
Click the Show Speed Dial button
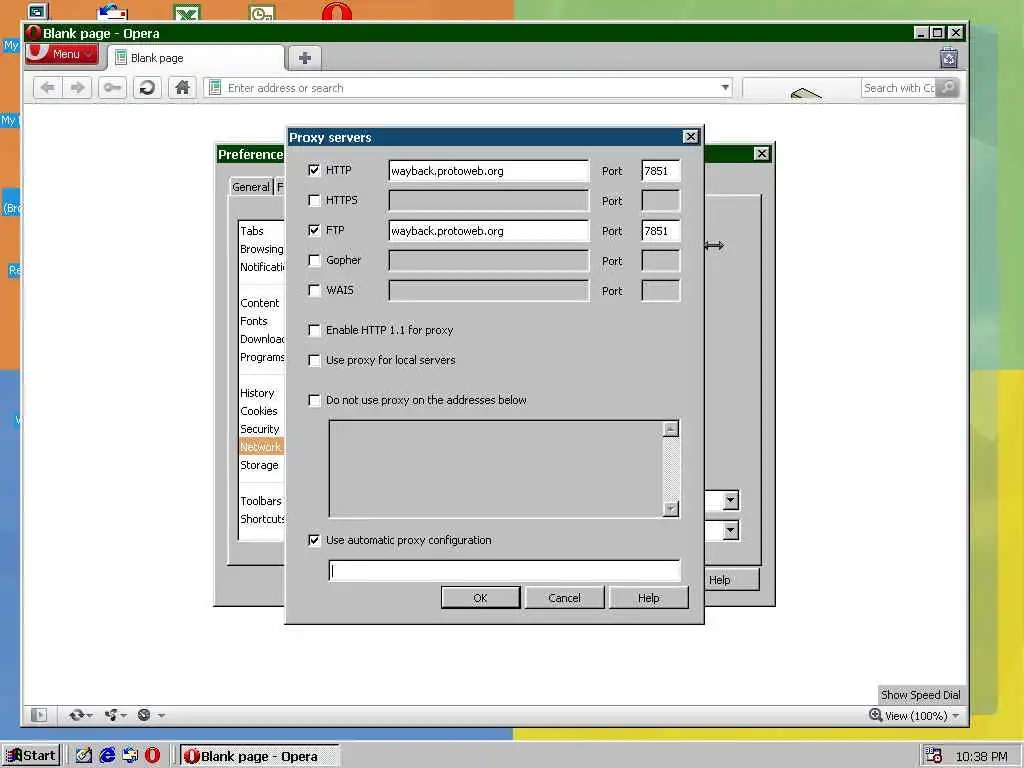pyautogui.click(x=920, y=695)
